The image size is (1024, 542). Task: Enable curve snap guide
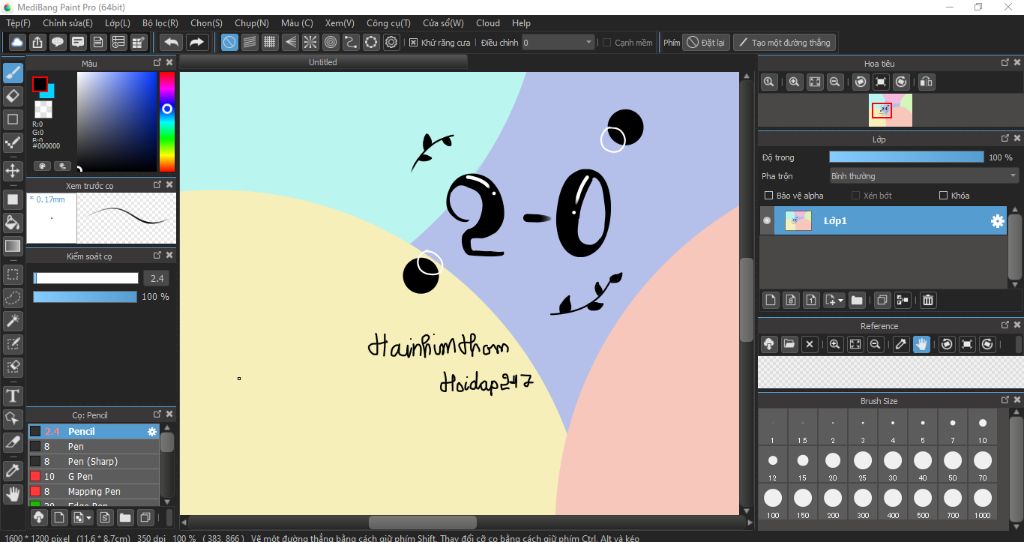351,42
